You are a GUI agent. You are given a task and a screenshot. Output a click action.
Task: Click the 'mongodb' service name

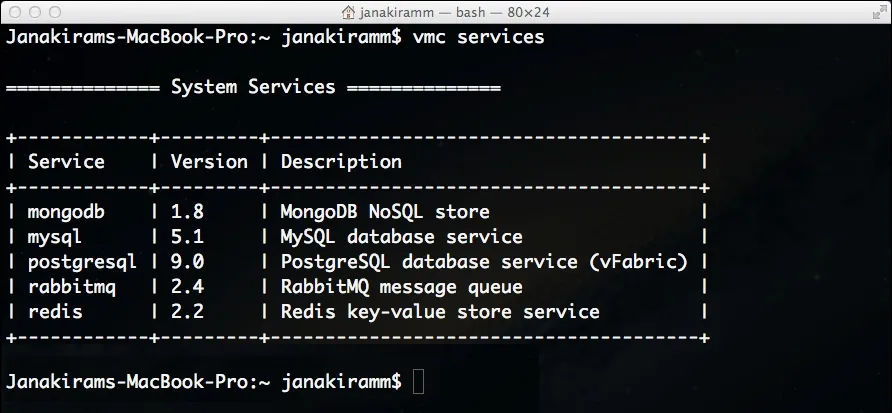[x=66, y=212]
